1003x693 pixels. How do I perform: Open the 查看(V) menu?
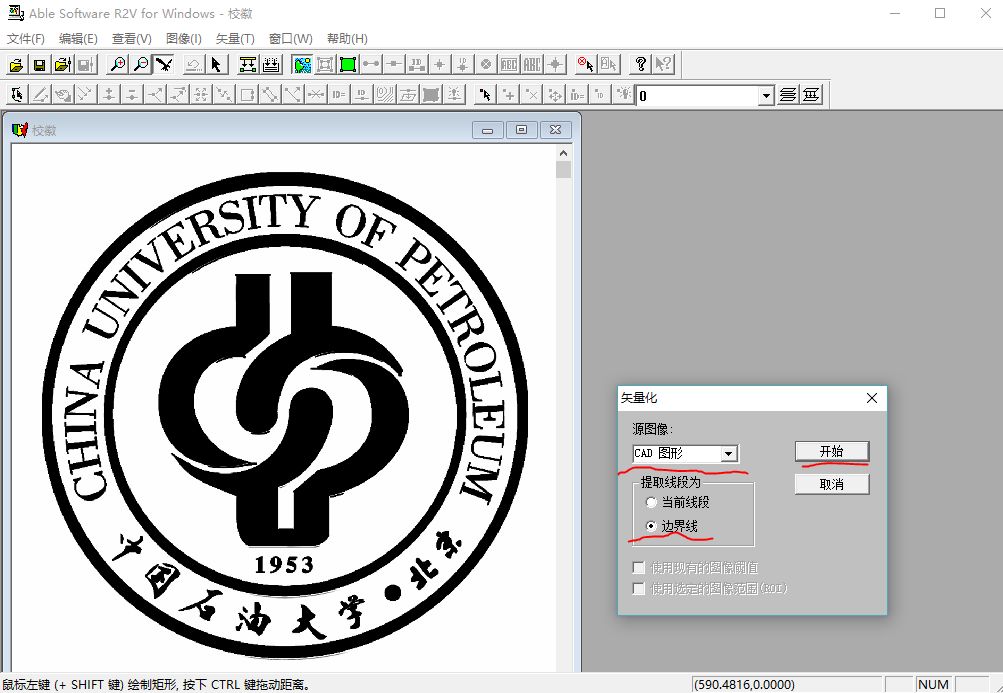pyautogui.click(x=132, y=38)
